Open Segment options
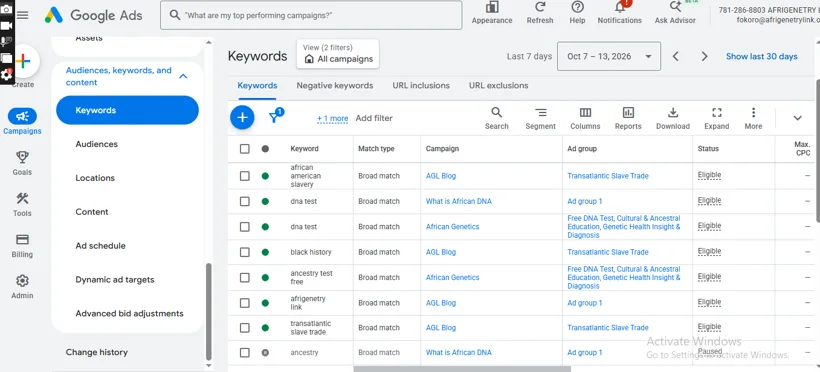Viewport: 820px width, 372px height. point(540,118)
